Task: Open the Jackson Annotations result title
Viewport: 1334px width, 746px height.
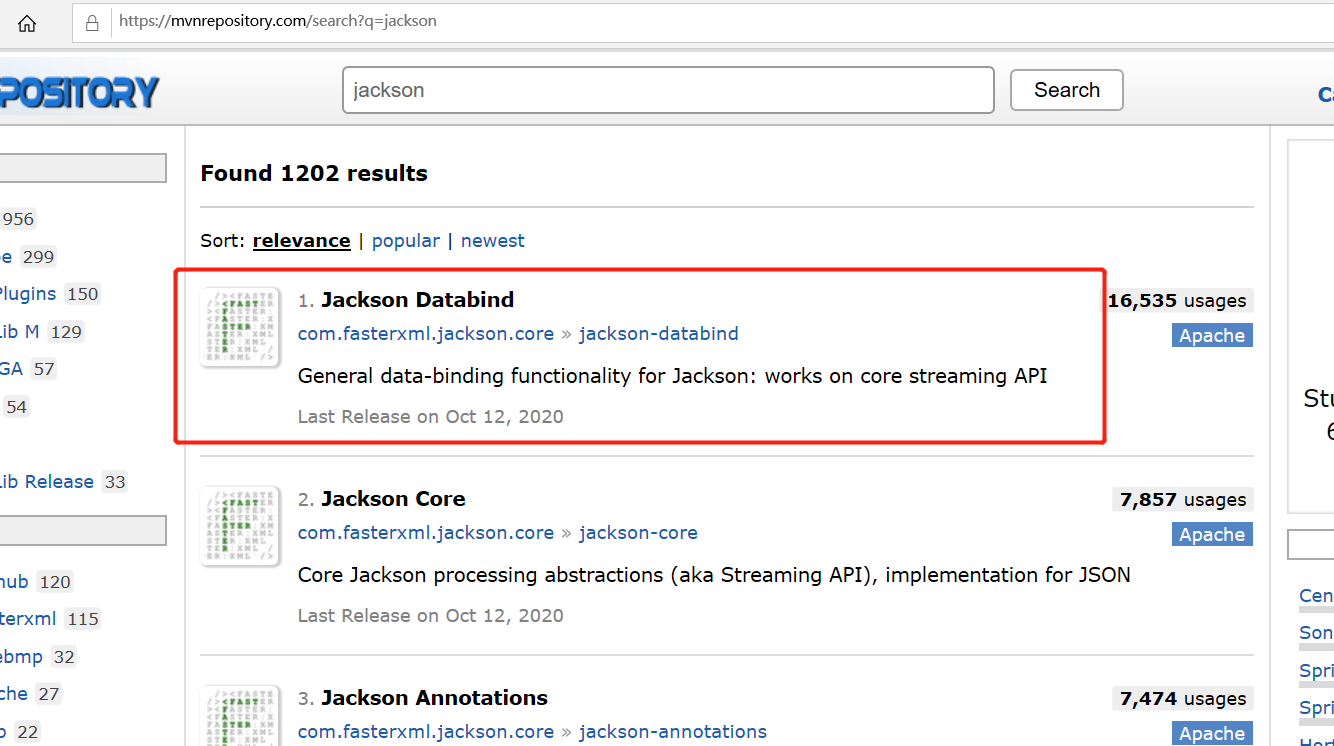Action: pyautogui.click(x=434, y=698)
